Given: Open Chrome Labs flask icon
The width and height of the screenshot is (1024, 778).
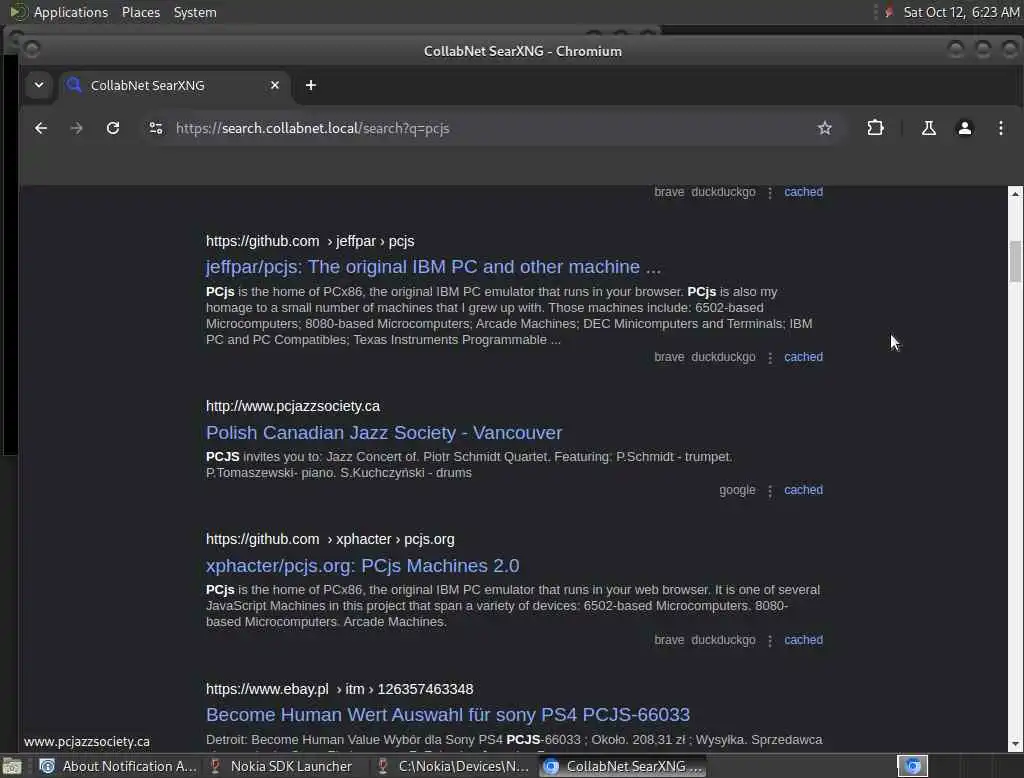Looking at the screenshot, I should 928,128.
